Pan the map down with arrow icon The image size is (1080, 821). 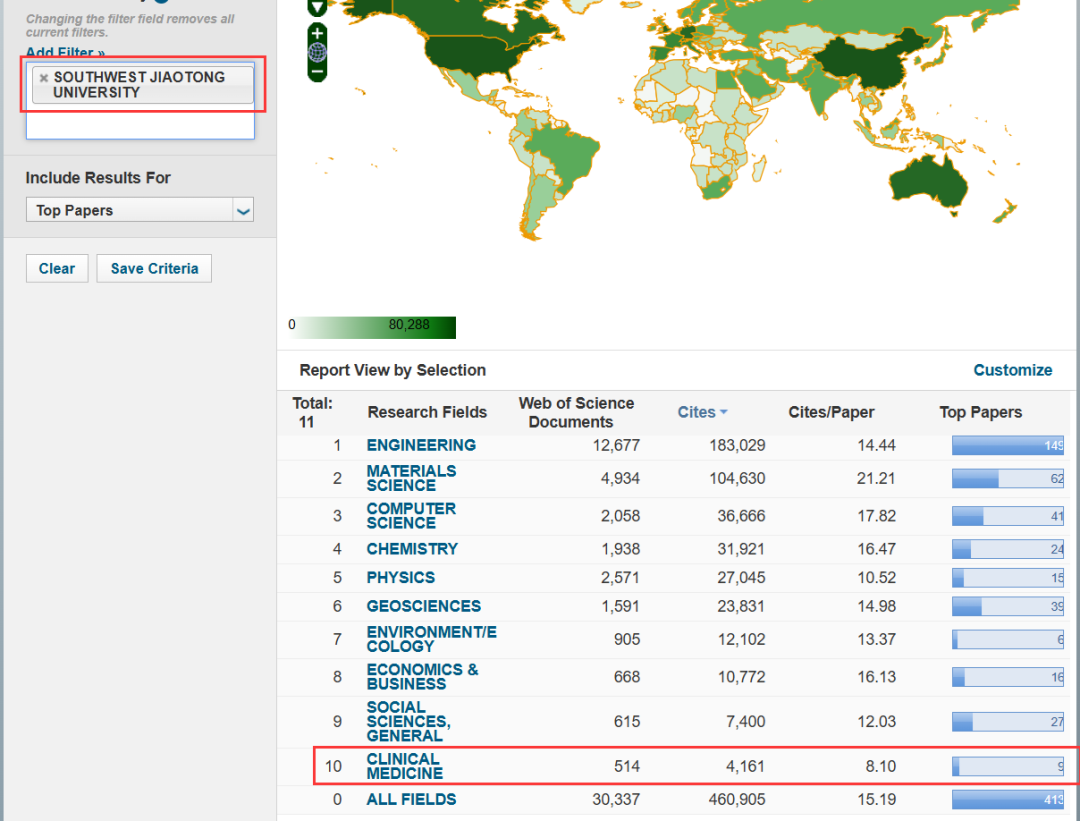tap(317, 8)
